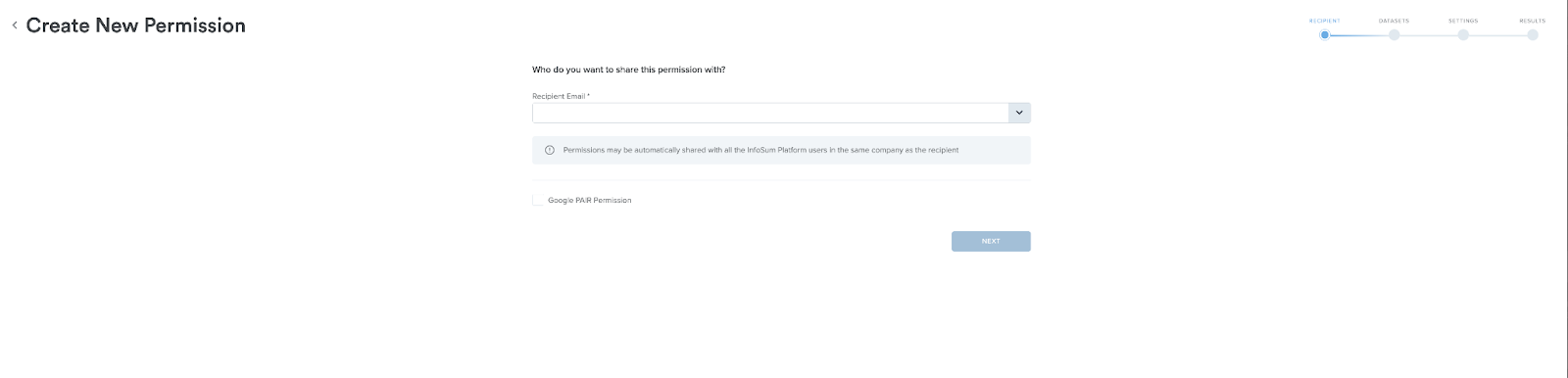The height and width of the screenshot is (378, 1568).
Task: Switch to the RESULTS step label
Action: 1532,21
